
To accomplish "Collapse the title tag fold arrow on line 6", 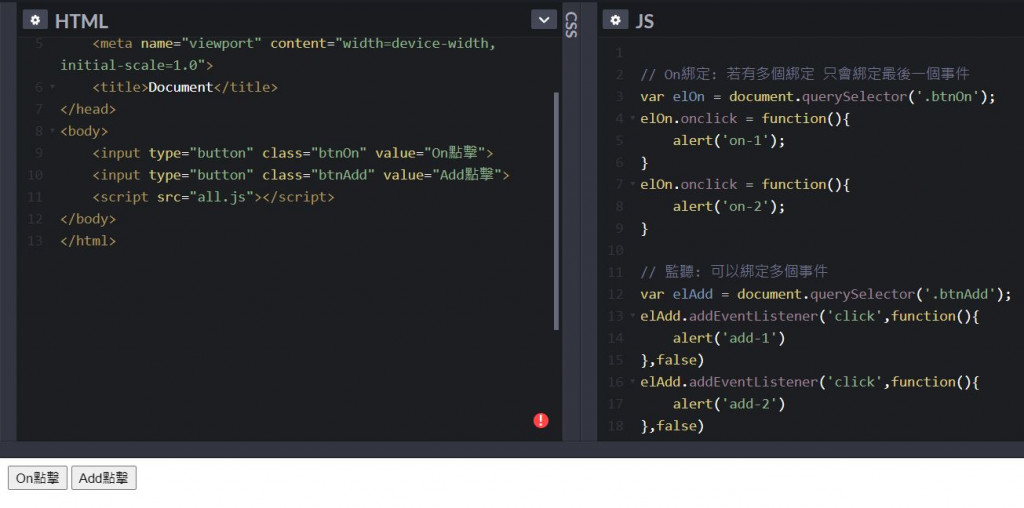I will point(53,87).
